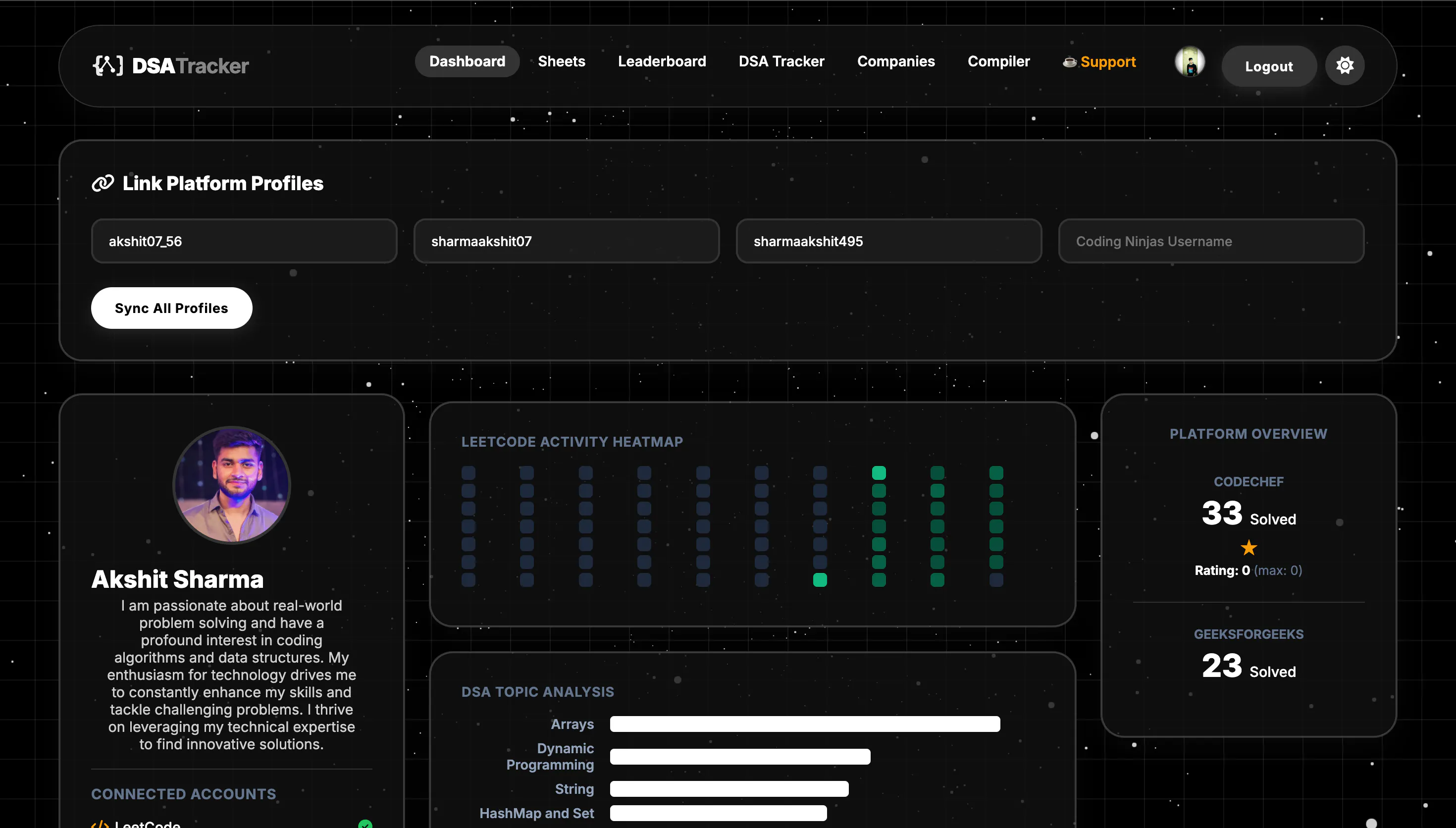Click the DSATracker logo icon
Viewport: 1456px width, 828px height.
coord(107,65)
